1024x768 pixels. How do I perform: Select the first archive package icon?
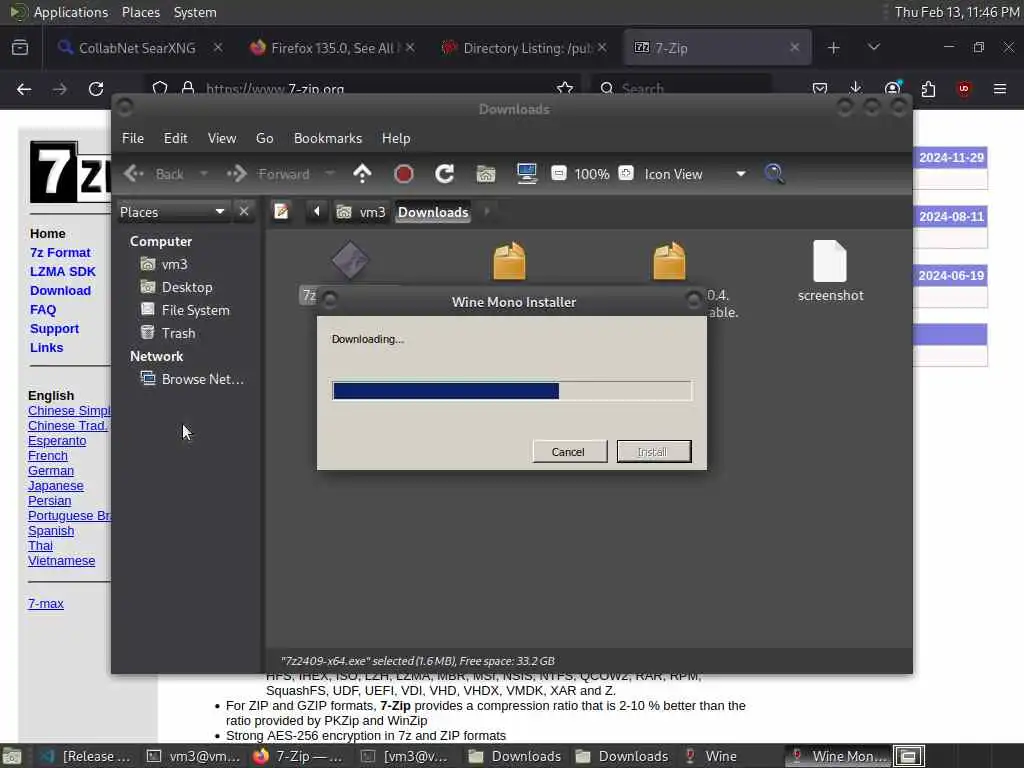pyautogui.click(x=509, y=261)
